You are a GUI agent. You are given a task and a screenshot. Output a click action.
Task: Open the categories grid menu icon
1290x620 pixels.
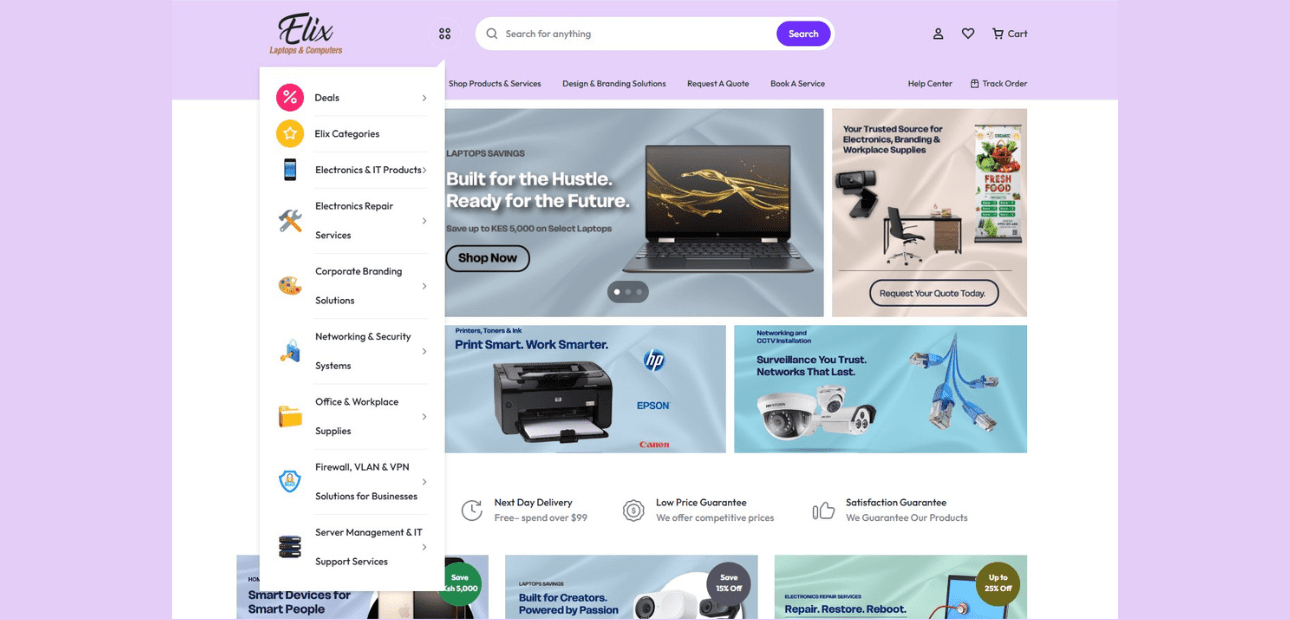coord(444,33)
